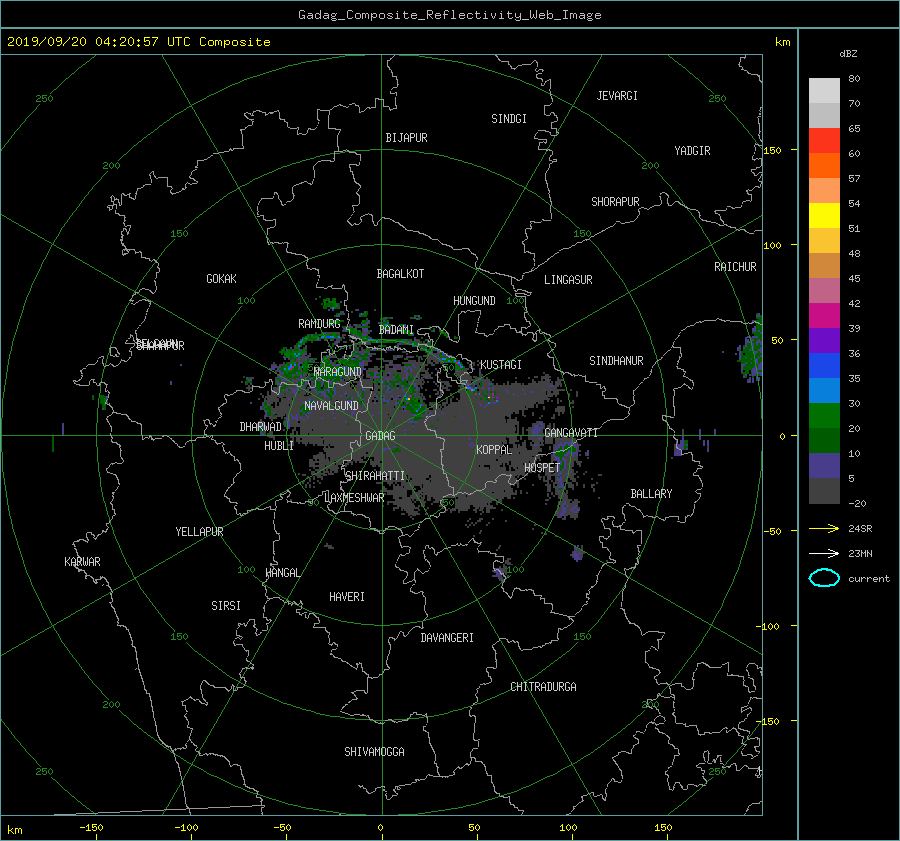Select the purple 36-39 dBZ legend band

point(824,340)
